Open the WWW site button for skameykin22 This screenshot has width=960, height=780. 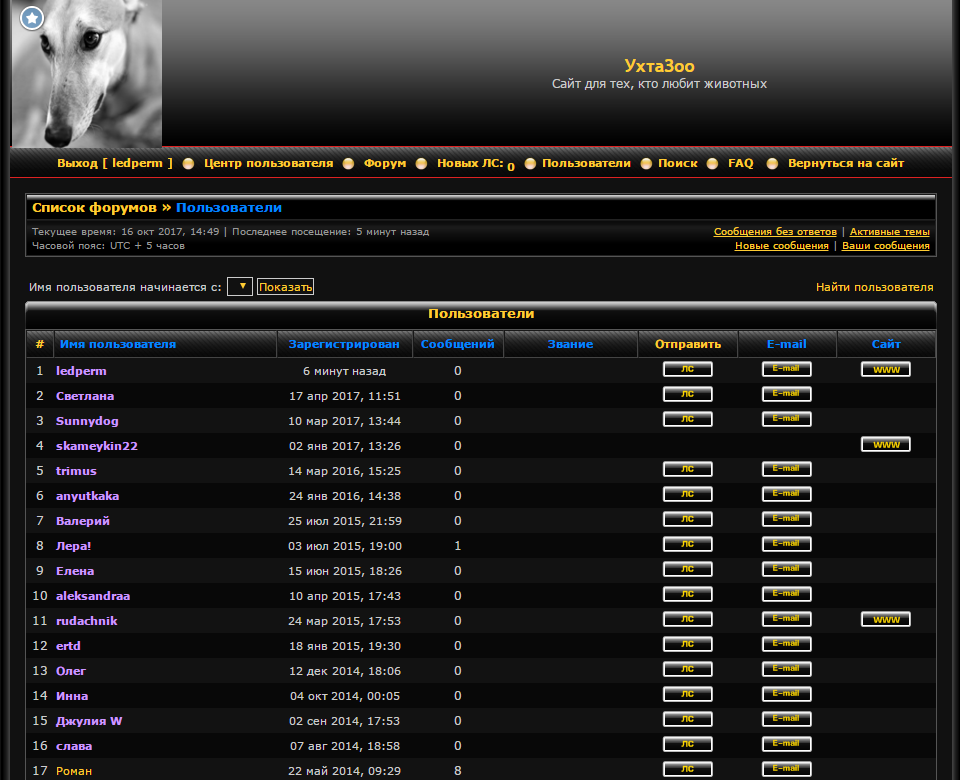[885, 444]
